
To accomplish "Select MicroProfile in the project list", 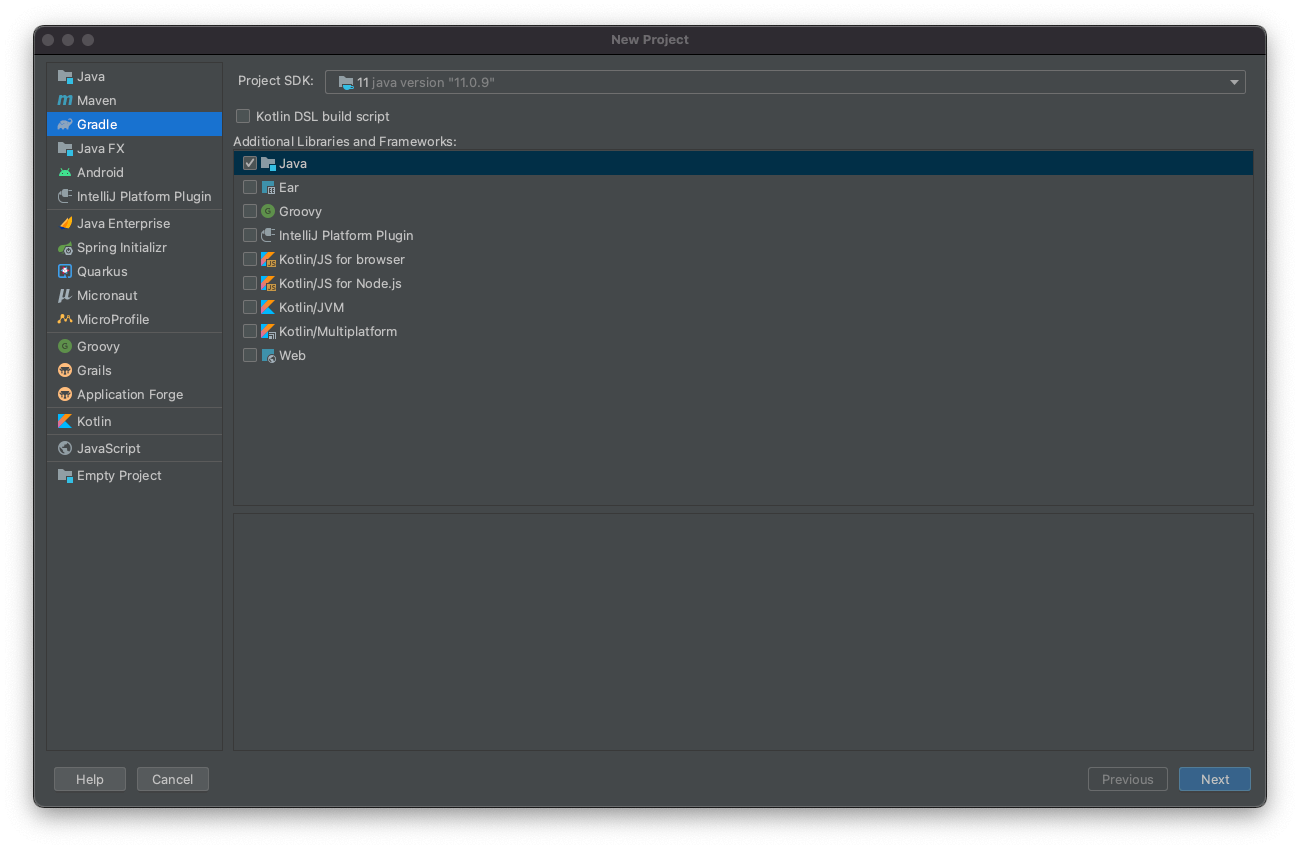I will 134,319.
